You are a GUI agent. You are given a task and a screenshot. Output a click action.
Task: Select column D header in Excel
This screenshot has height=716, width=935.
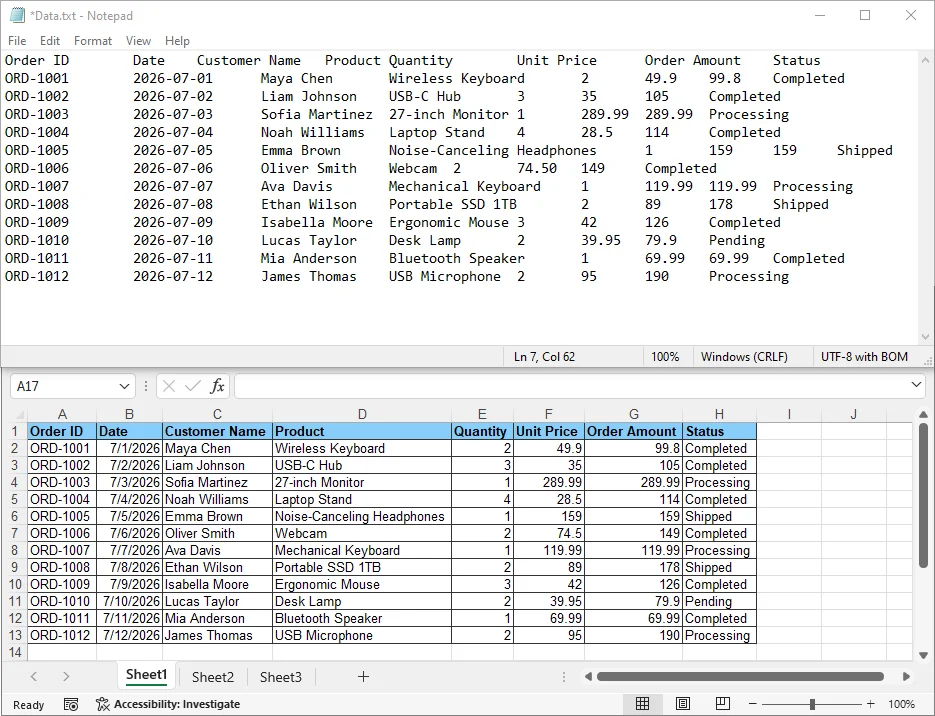[362, 414]
